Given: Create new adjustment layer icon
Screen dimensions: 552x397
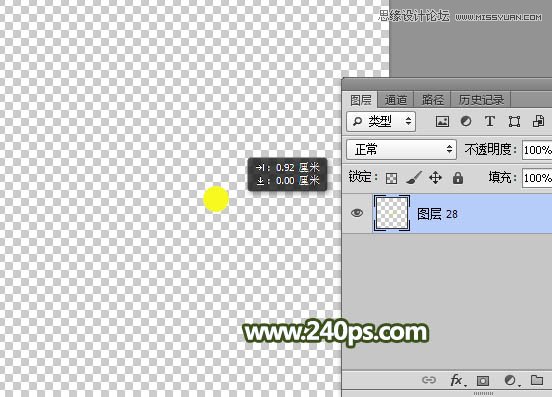Looking at the screenshot, I should [511, 380].
